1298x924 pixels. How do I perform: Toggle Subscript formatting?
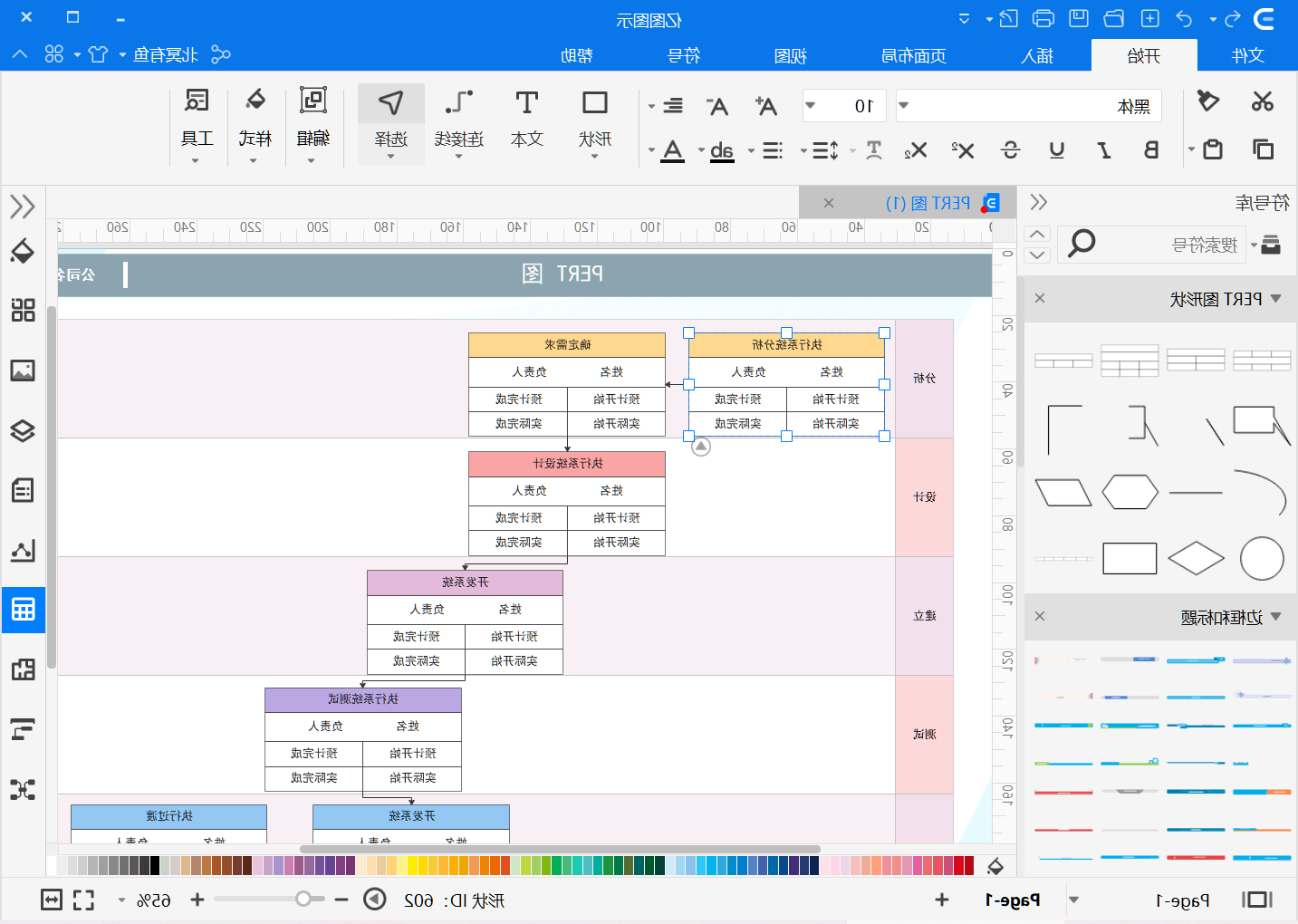(x=916, y=149)
